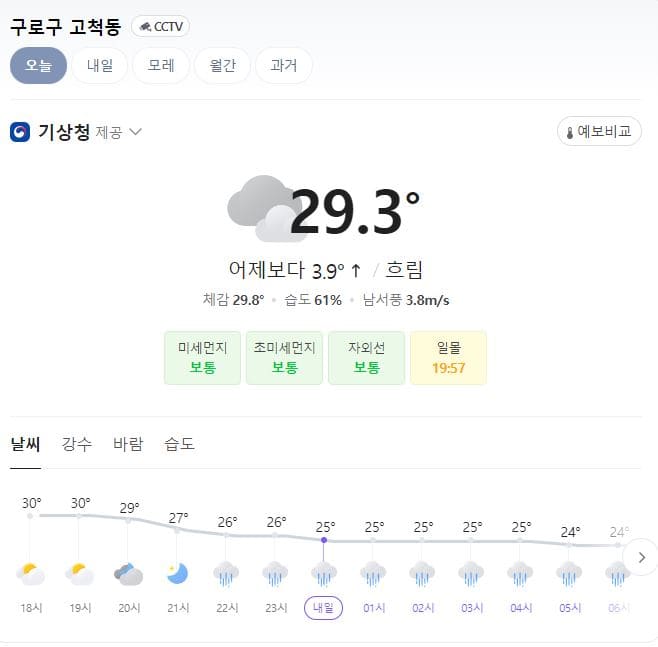658x647 pixels.
Task: Click the 기상청 logo icon
Action: pyautogui.click(x=20, y=132)
